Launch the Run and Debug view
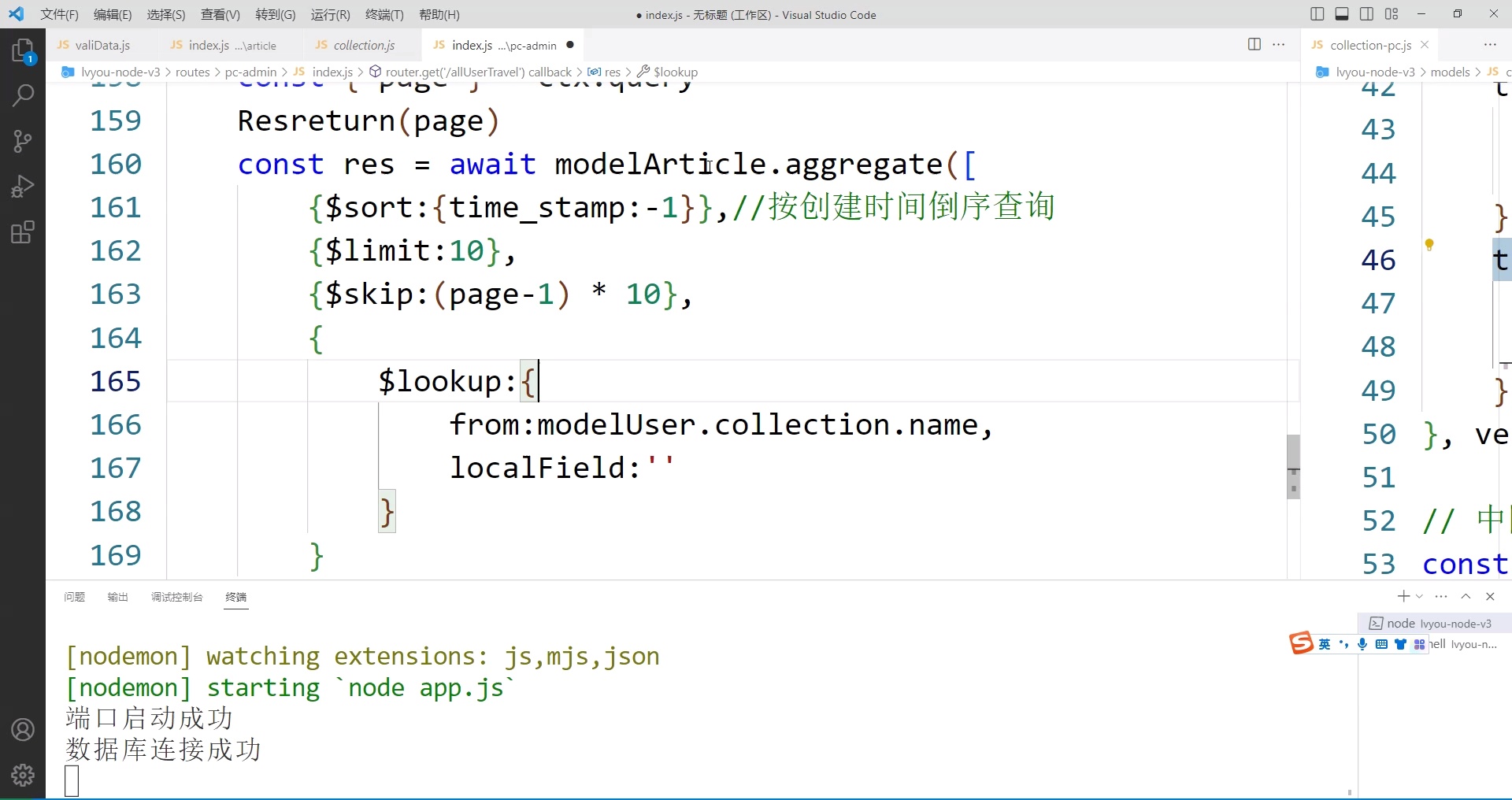This screenshot has height=800, width=1512. tap(23, 187)
